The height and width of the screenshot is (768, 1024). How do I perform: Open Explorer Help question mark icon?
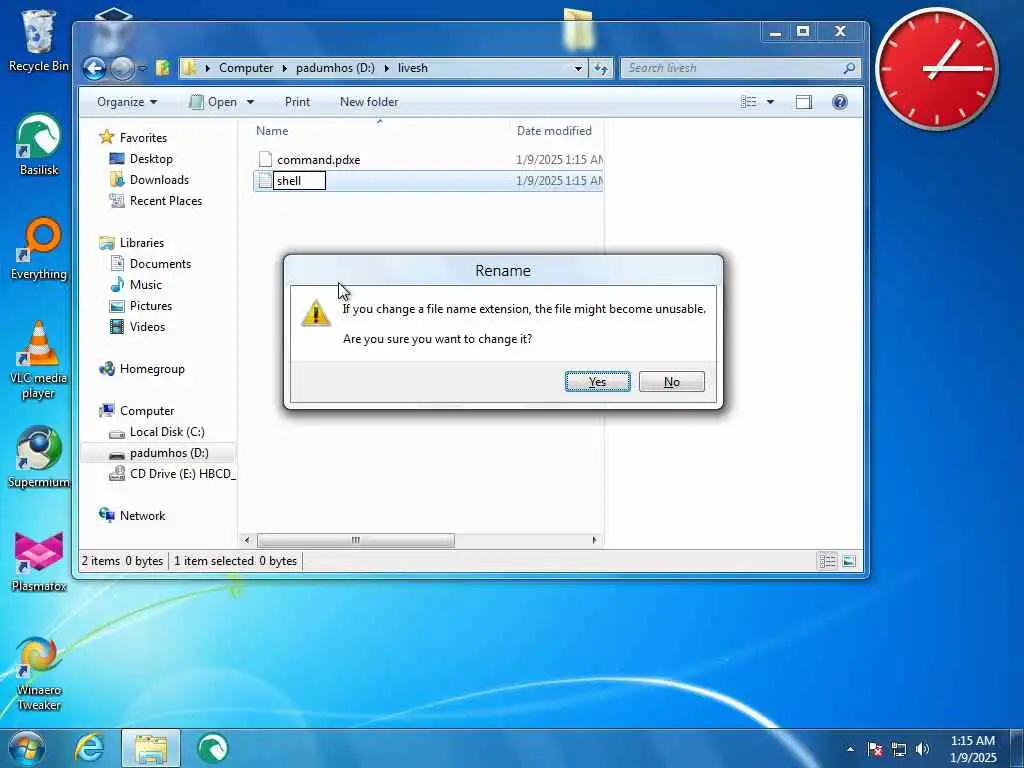coord(840,102)
